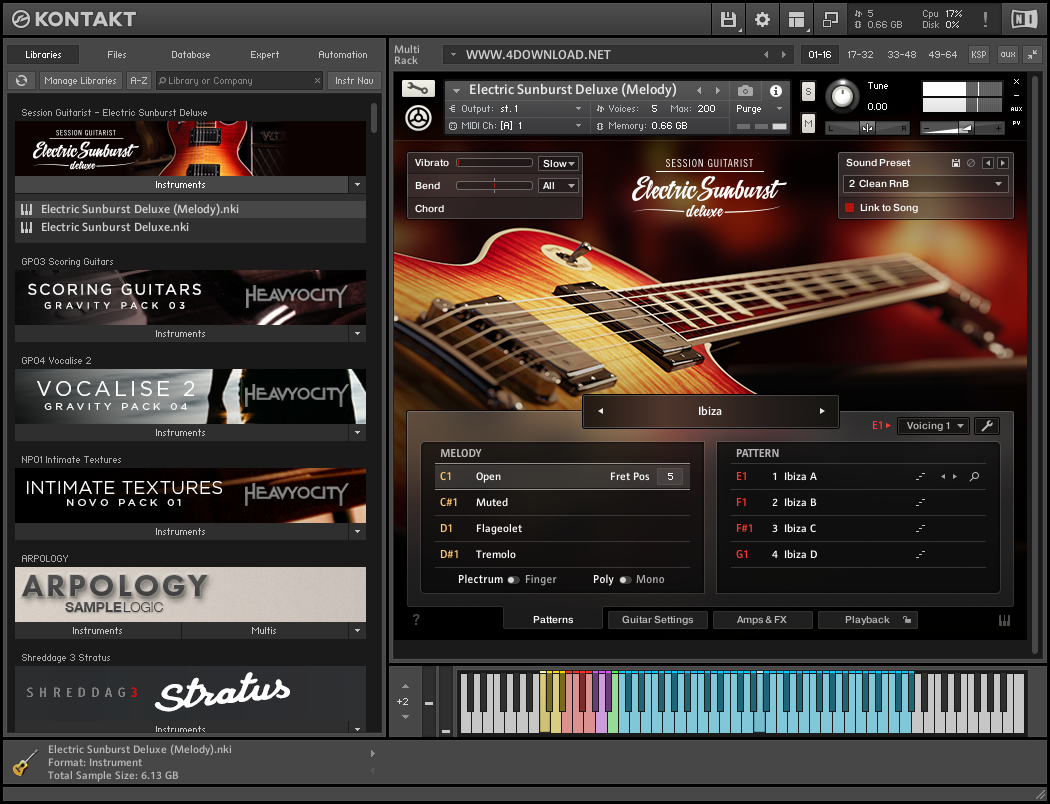The height and width of the screenshot is (804, 1050).
Task: Open the MIDI Ch dropdown
Action: 516,126
